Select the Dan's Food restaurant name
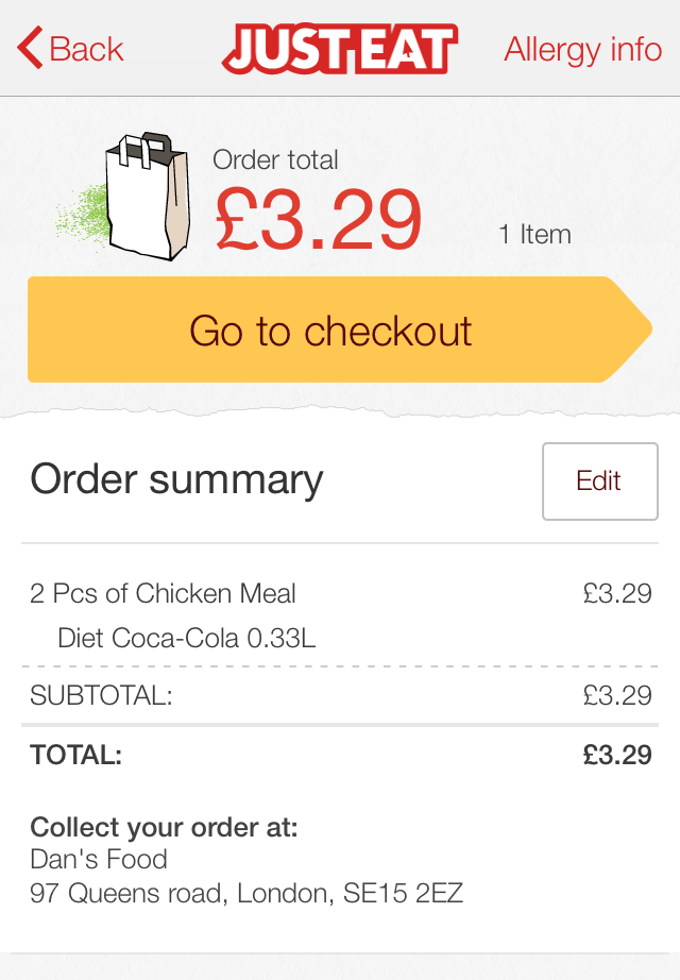This screenshot has height=980, width=680. (x=97, y=858)
